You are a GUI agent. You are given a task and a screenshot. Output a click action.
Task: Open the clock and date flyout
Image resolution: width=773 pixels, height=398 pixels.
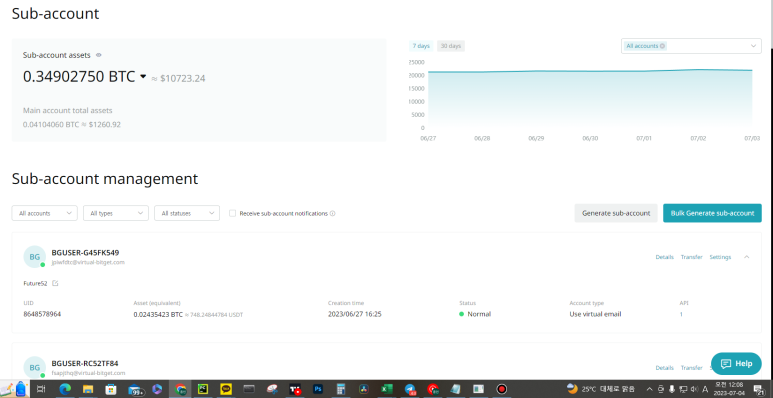[729, 389]
